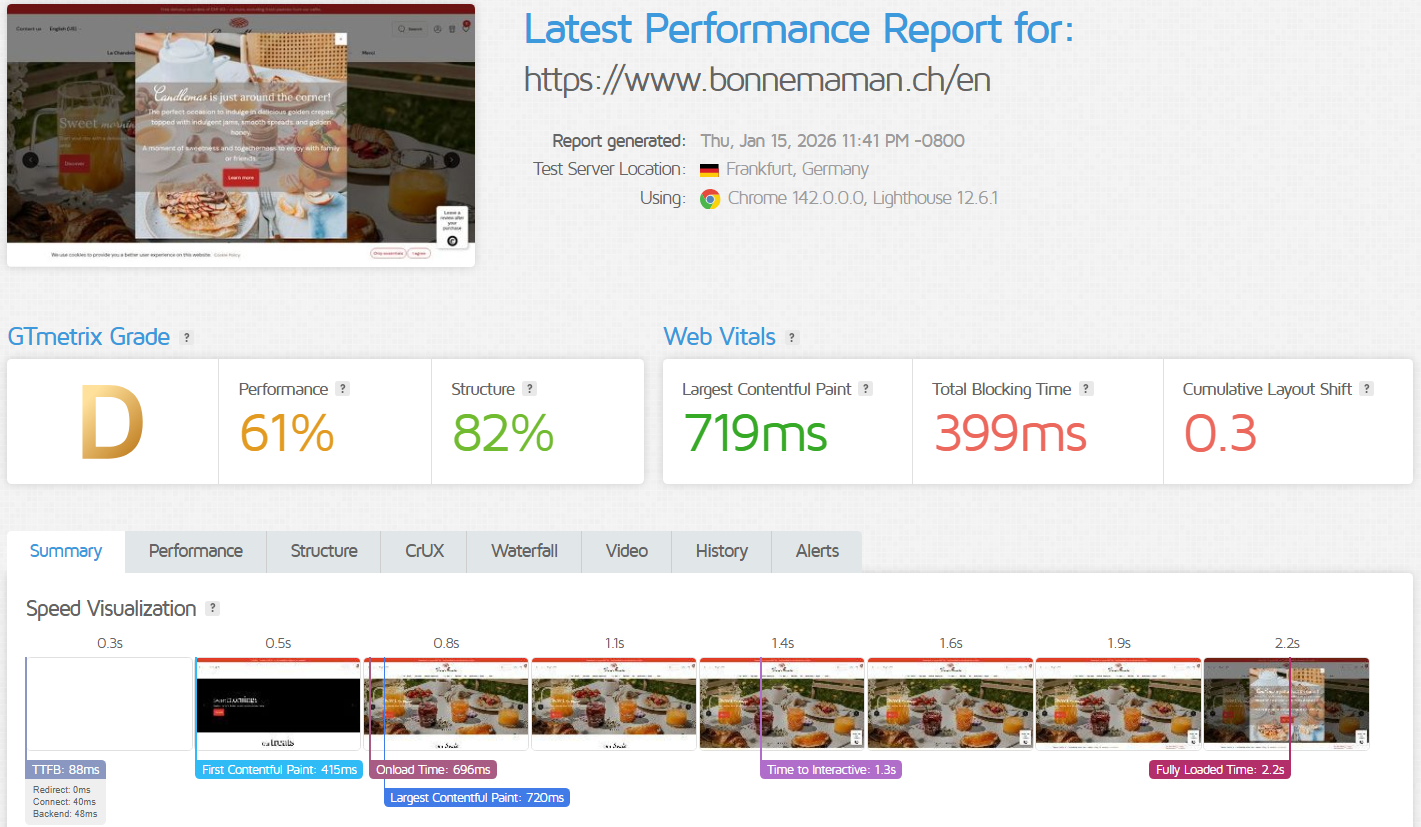Screen dimensions: 1421x827
Task: Open the Web Vitals help icon
Action: click(792, 338)
